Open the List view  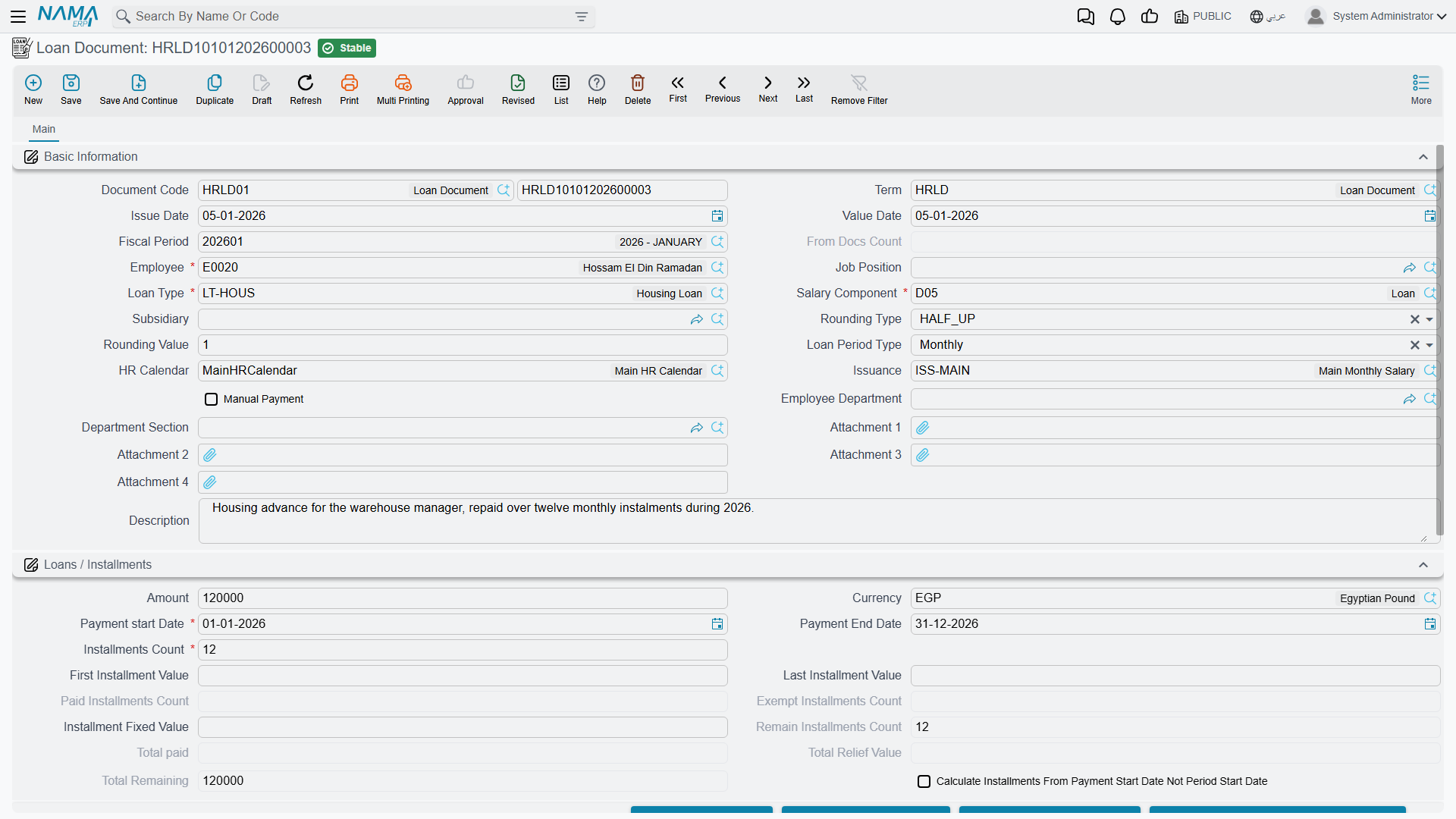[x=561, y=89]
